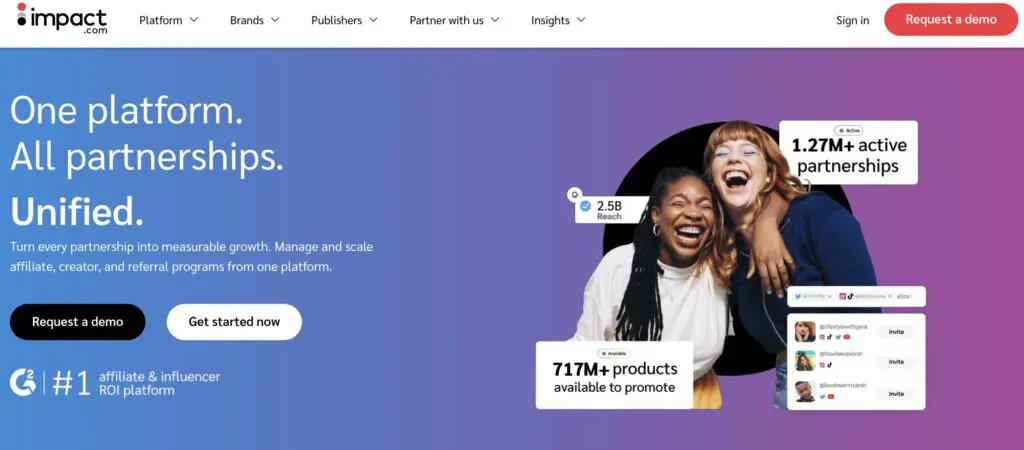Click the black Request a demo button

point(78,321)
